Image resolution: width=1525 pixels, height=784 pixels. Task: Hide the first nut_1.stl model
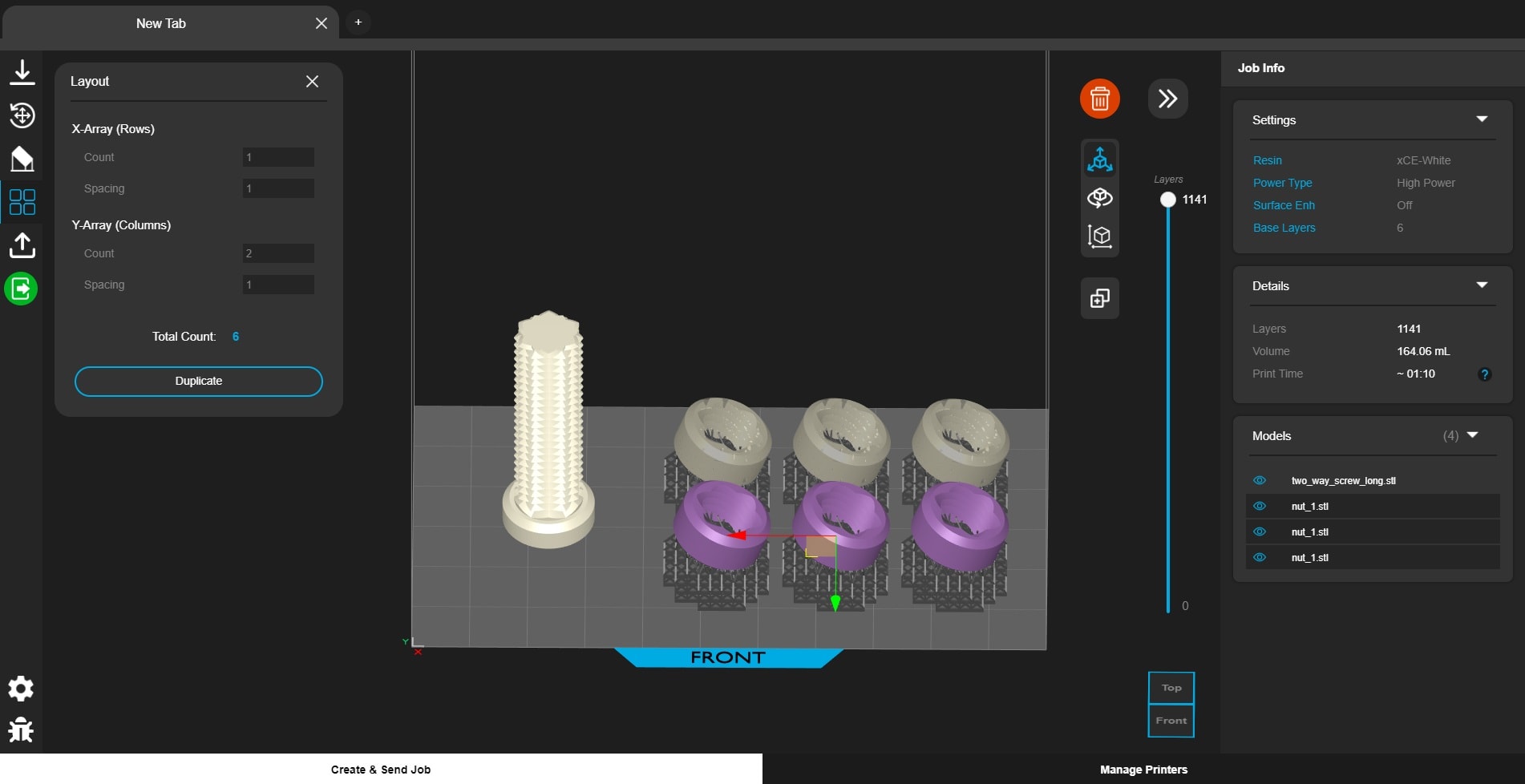click(x=1260, y=507)
